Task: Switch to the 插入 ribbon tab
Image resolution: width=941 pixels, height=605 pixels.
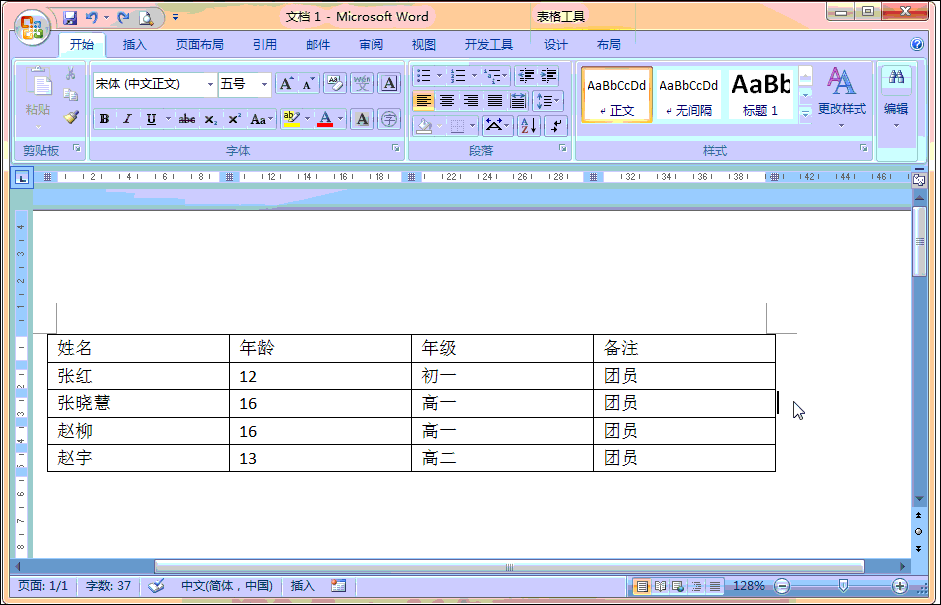Action: (x=135, y=44)
